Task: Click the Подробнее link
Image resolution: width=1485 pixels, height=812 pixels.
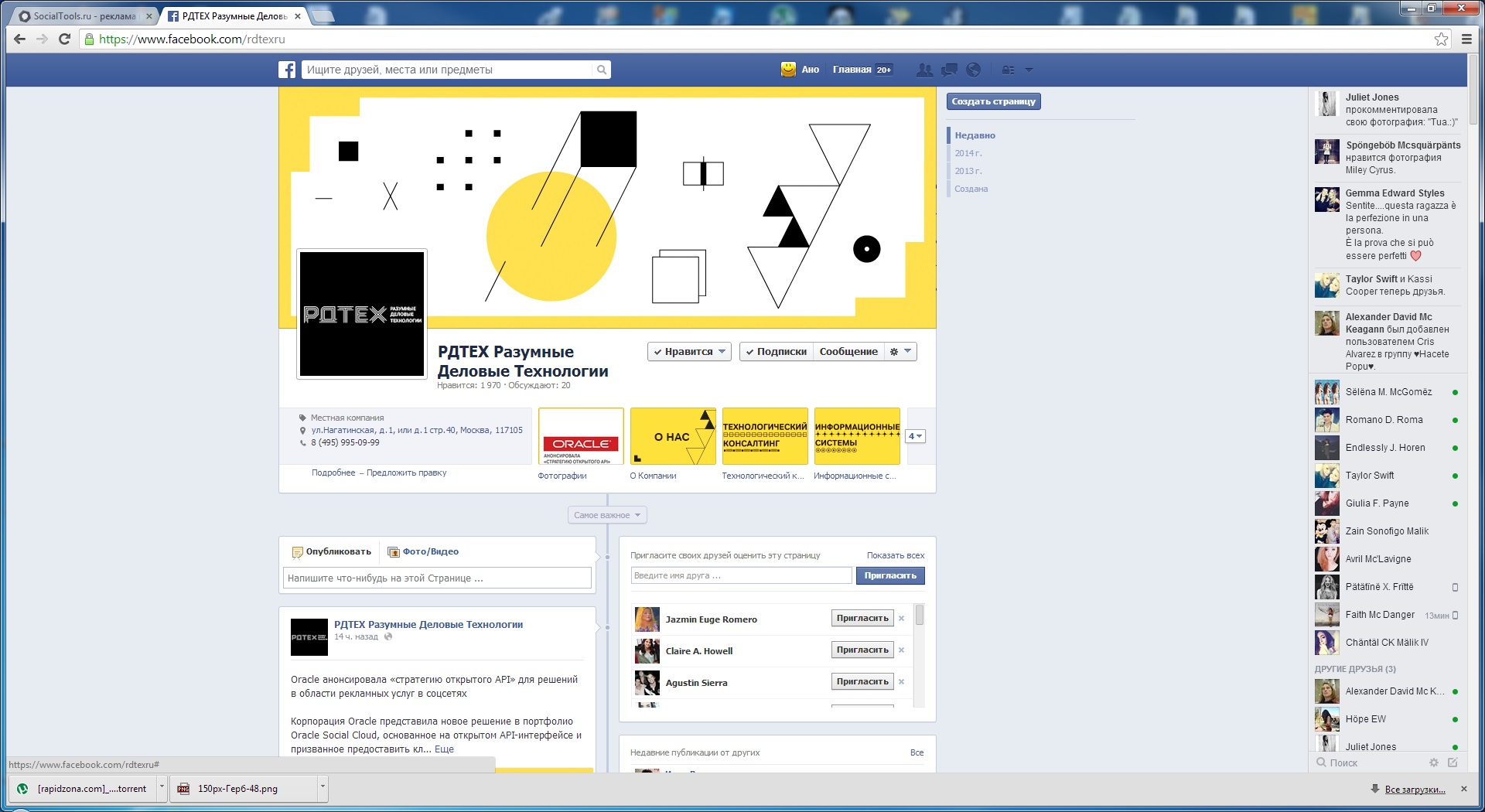Action: click(x=333, y=473)
